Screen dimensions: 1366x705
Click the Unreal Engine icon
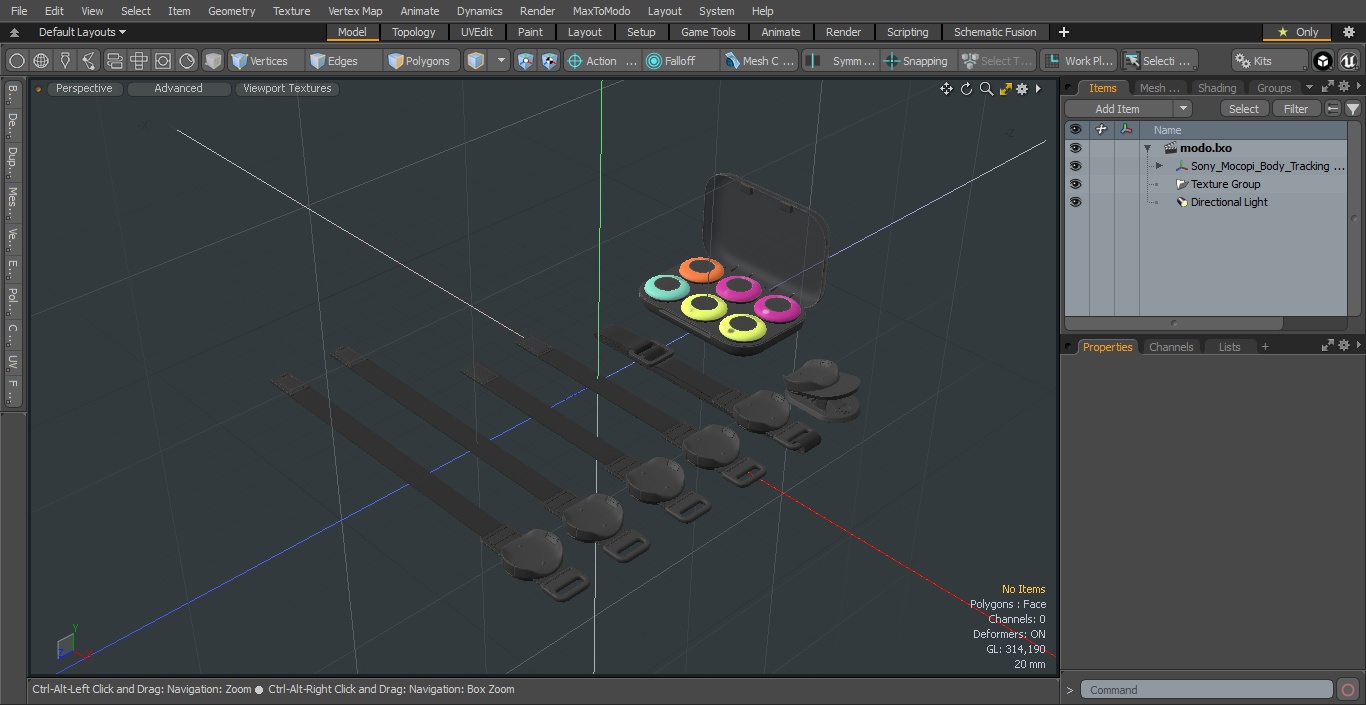tap(1349, 61)
